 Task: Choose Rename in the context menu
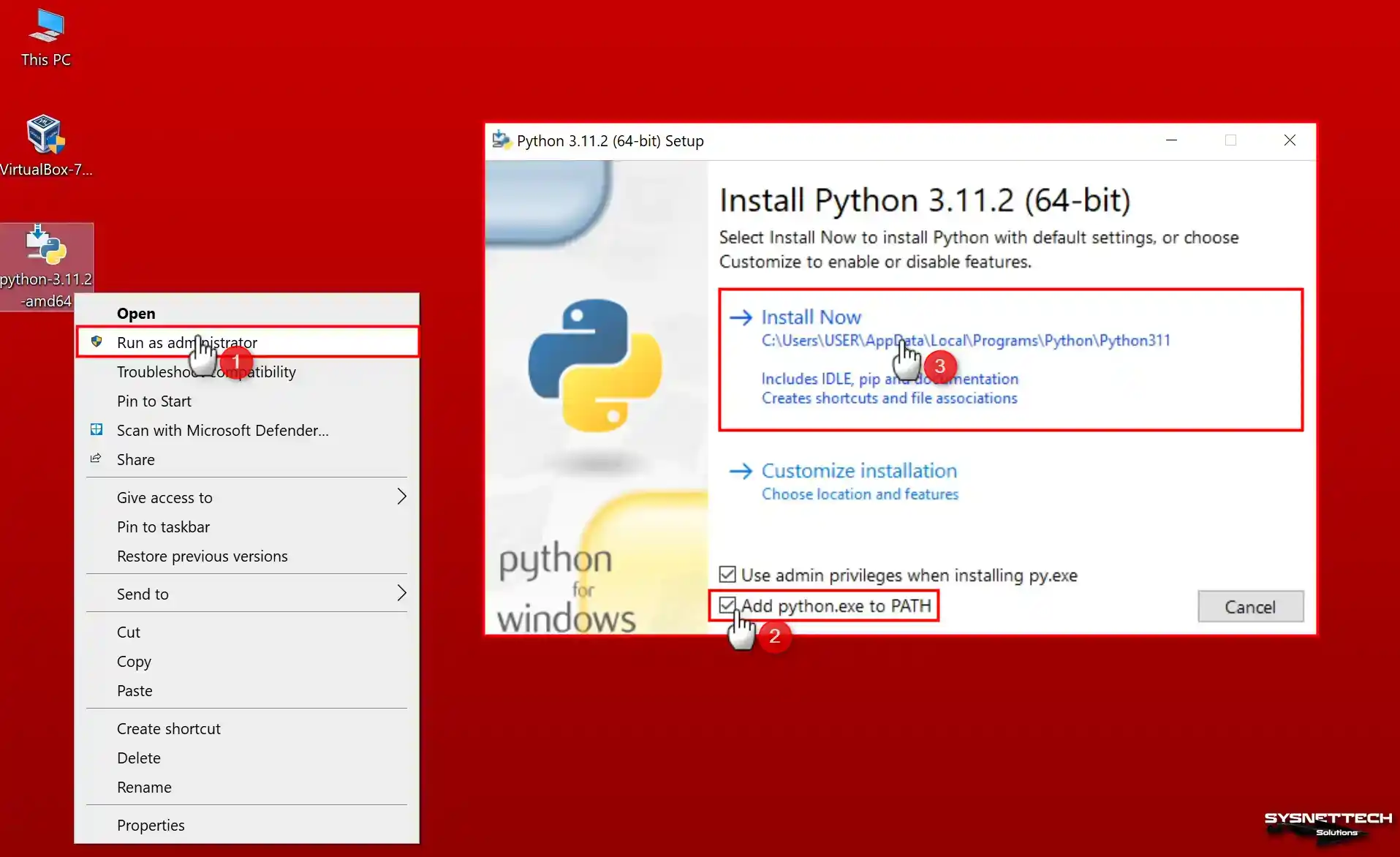coord(247,787)
